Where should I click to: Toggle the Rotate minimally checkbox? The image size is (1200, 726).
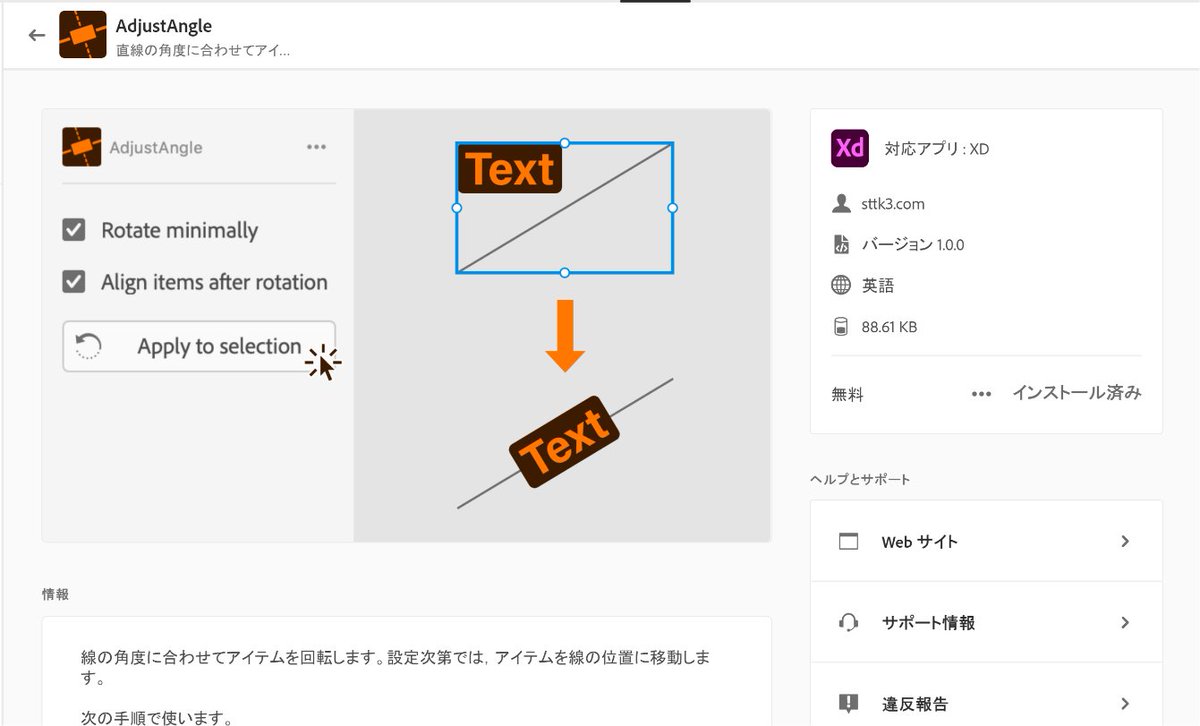73,230
